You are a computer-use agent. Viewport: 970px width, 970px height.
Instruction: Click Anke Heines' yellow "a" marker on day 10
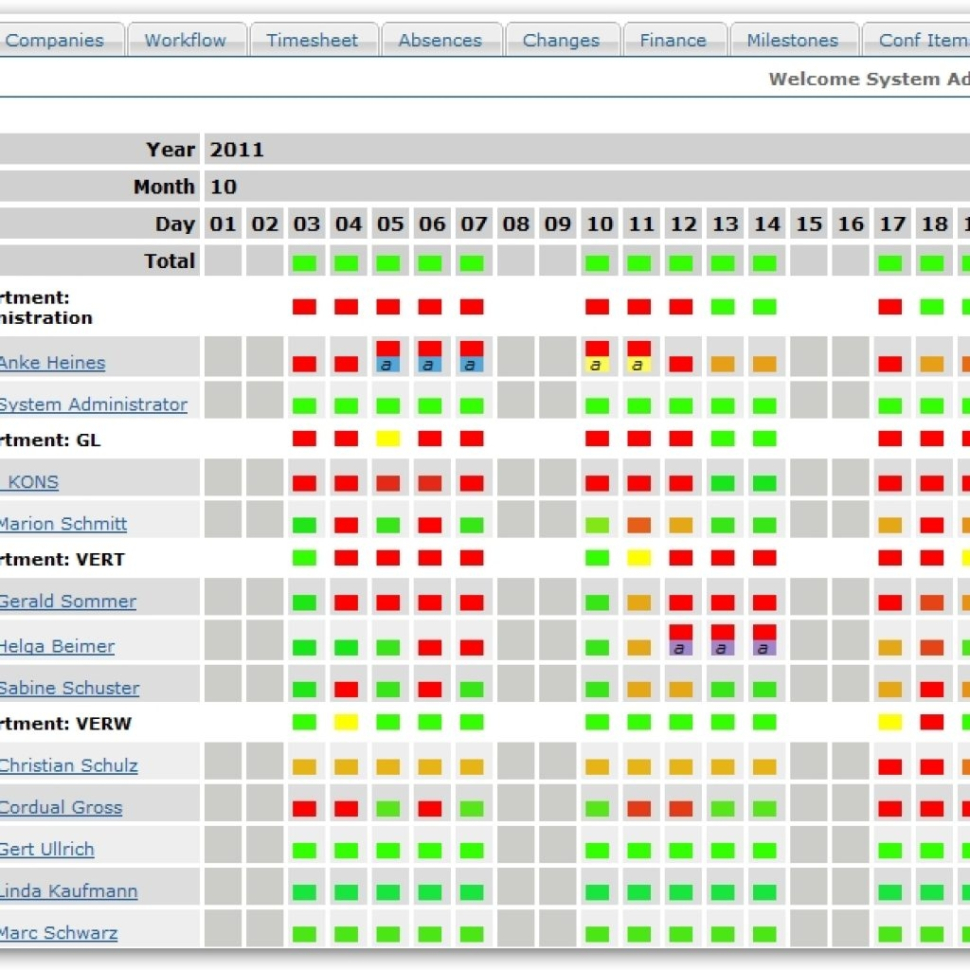(599, 364)
